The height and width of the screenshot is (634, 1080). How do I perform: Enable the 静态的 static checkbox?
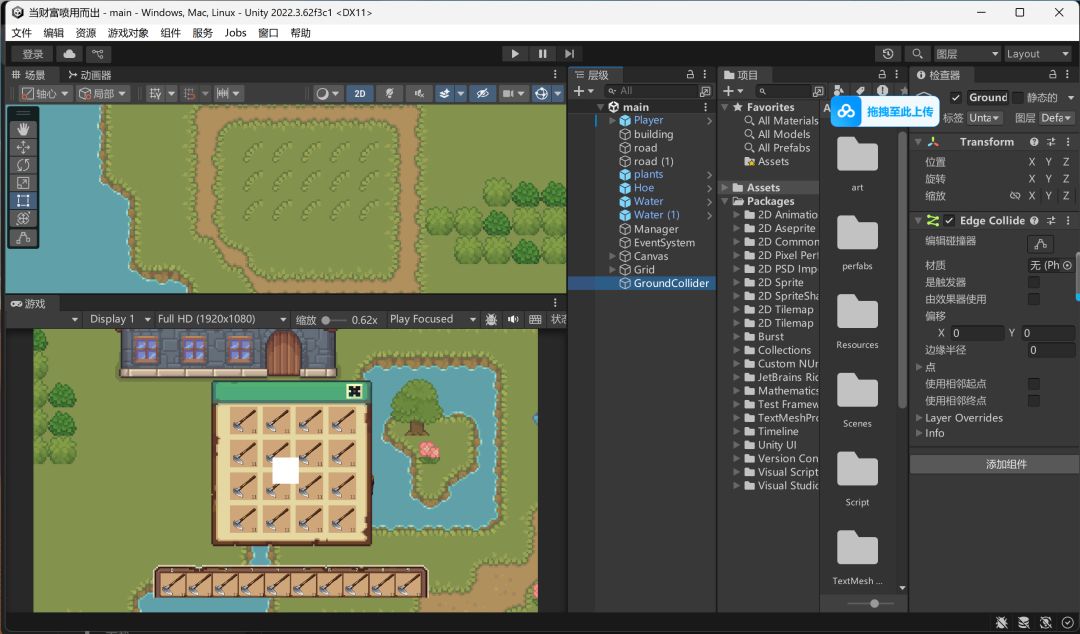click(x=1017, y=98)
